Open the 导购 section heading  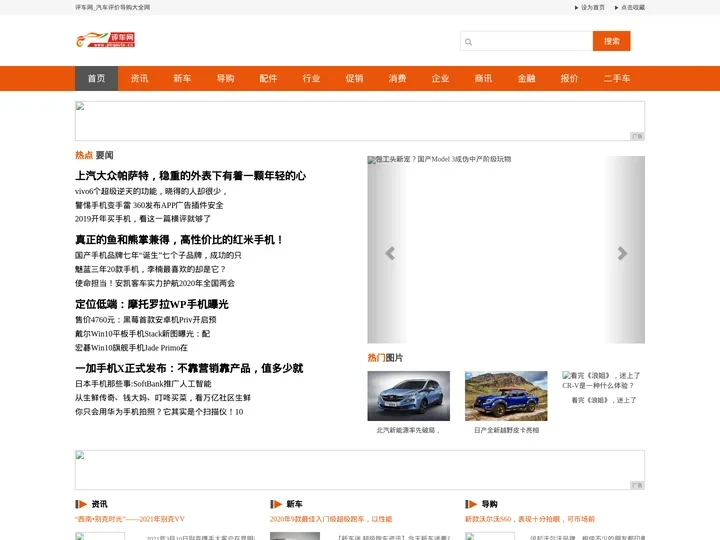pyautogui.click(x=489, y=504)
